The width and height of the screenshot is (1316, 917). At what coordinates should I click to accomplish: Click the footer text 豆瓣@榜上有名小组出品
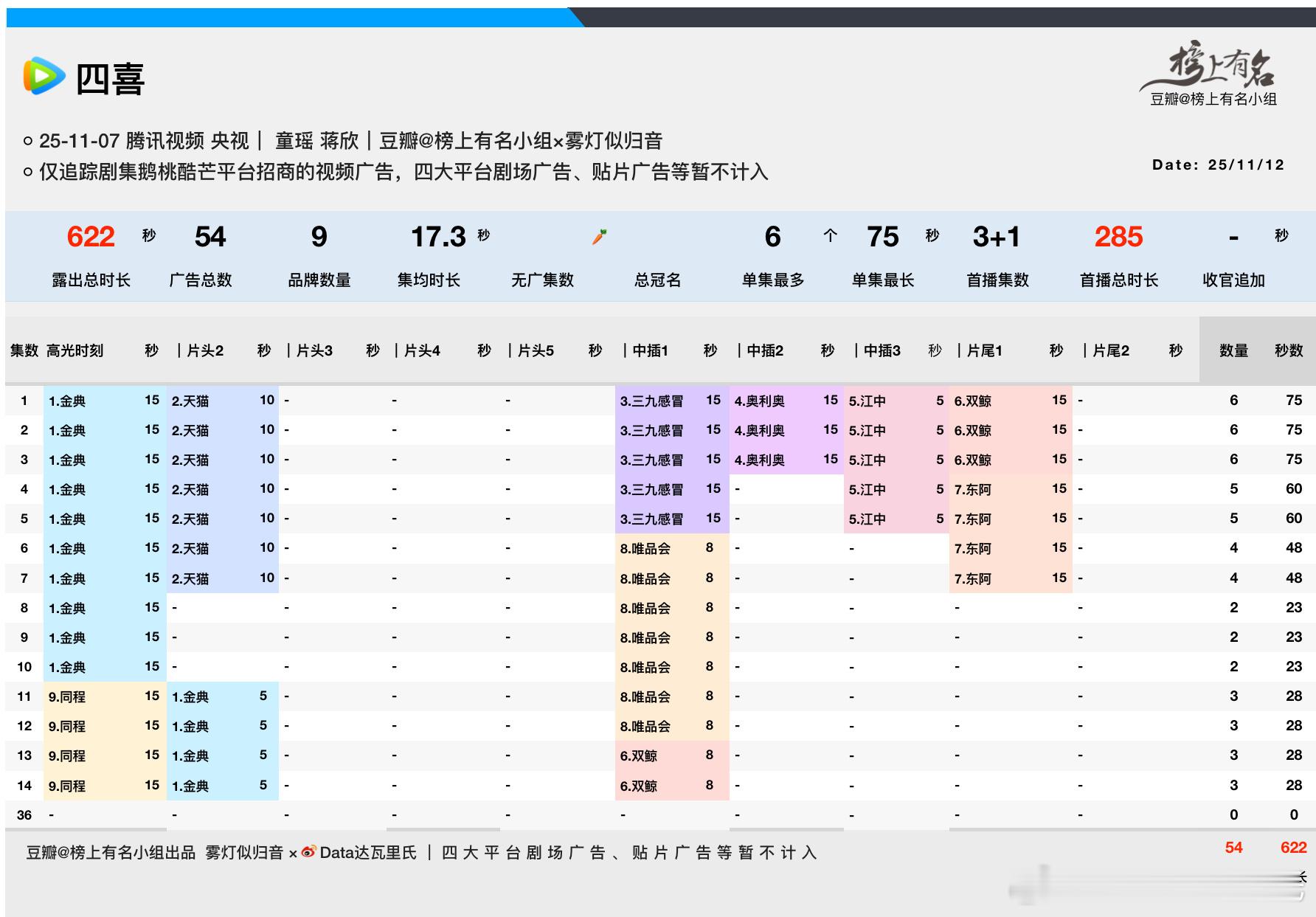tap(111, 853)
